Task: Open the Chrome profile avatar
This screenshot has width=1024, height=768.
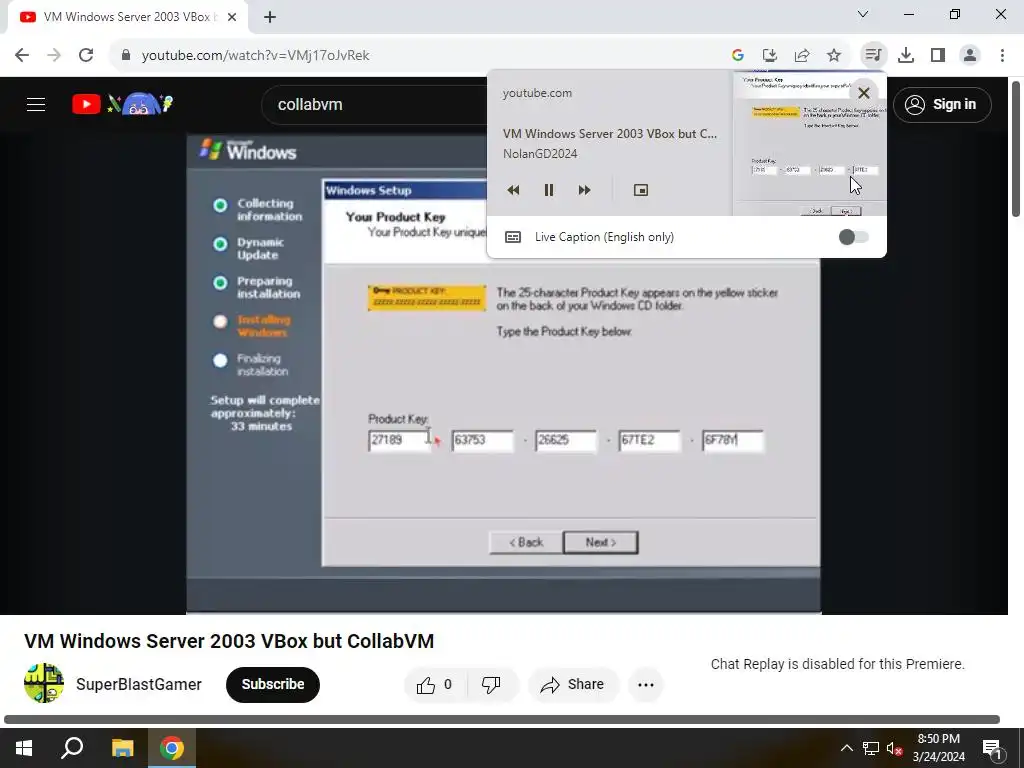Action: pyautogui.click(x=970, y=56)
